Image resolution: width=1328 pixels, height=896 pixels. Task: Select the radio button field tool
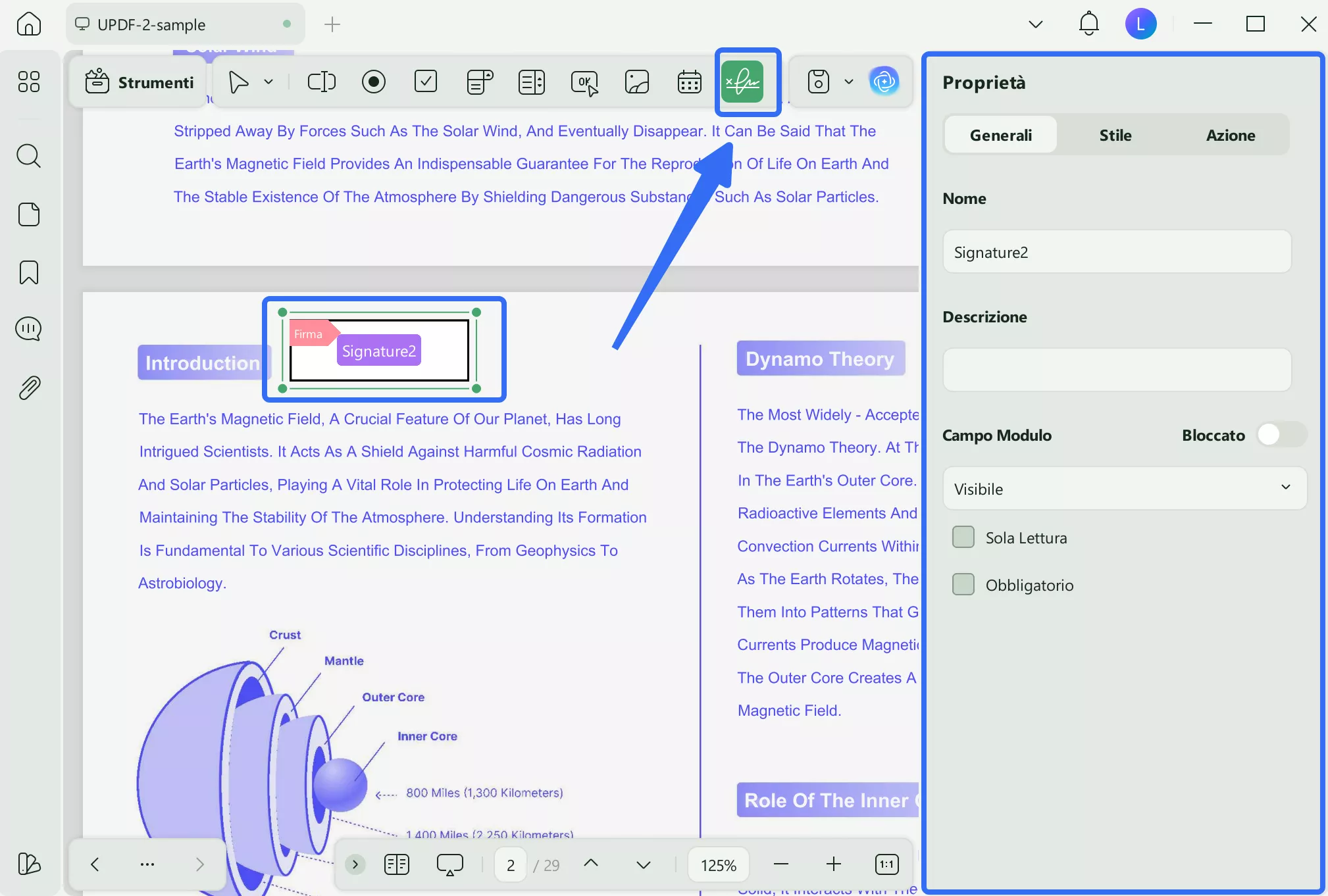pyautogui.click(x=374, y=82)
